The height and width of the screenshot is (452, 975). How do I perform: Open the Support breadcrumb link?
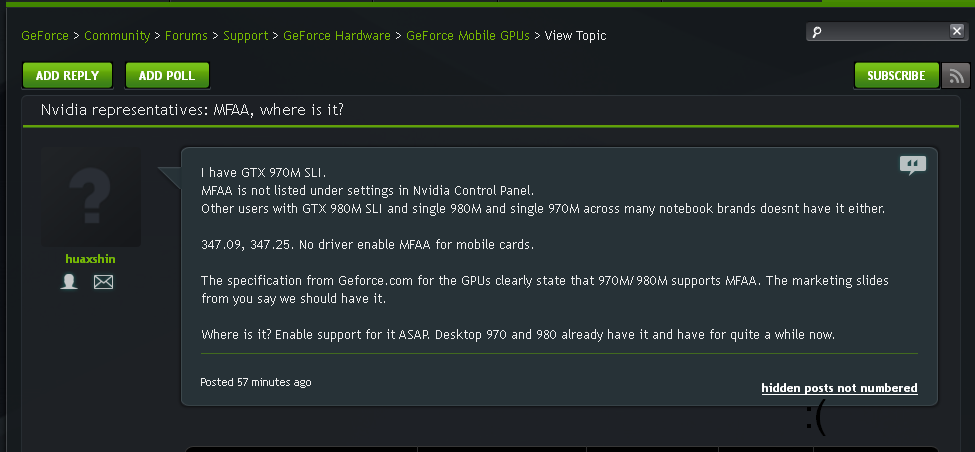point(246,36)
